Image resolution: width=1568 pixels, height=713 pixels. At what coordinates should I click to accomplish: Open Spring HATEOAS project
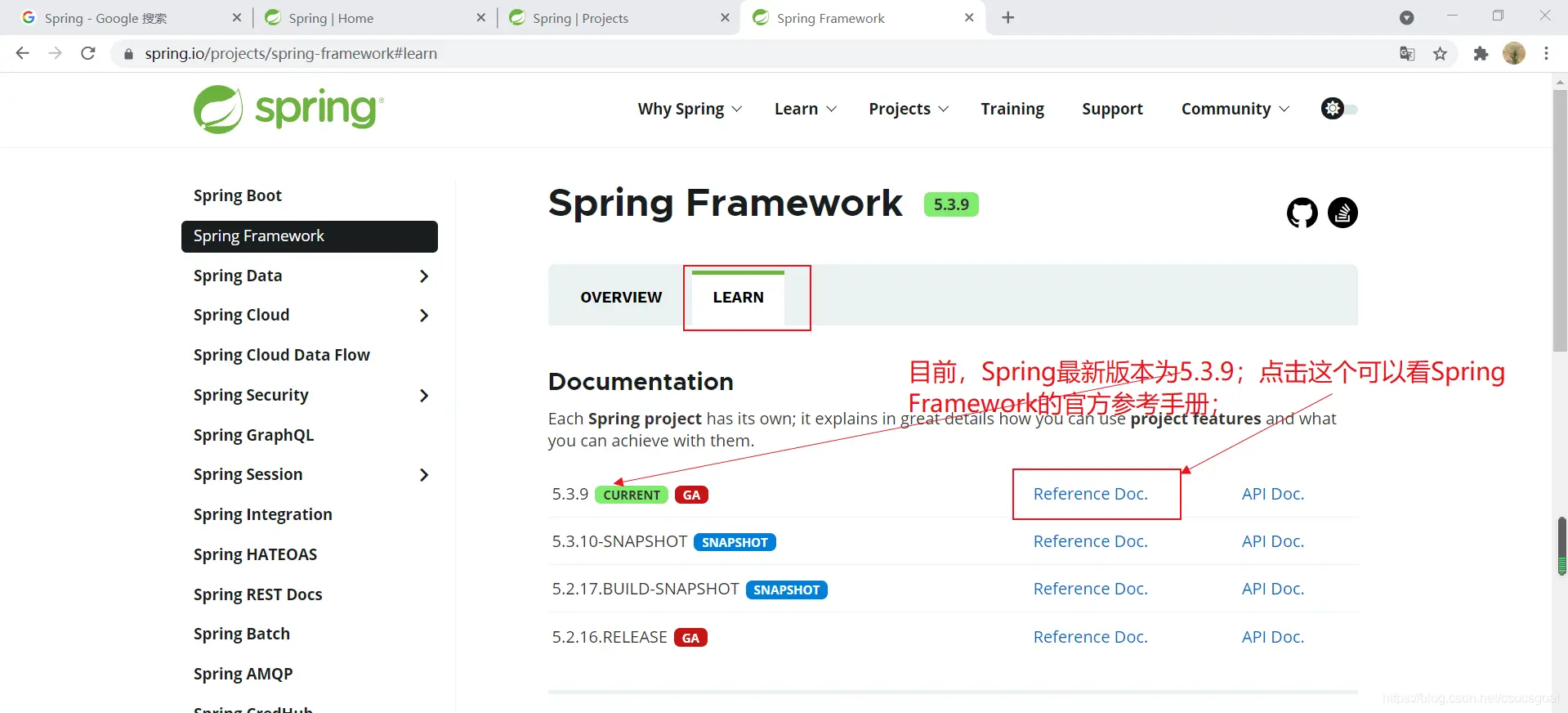click(x=255, y=555)
